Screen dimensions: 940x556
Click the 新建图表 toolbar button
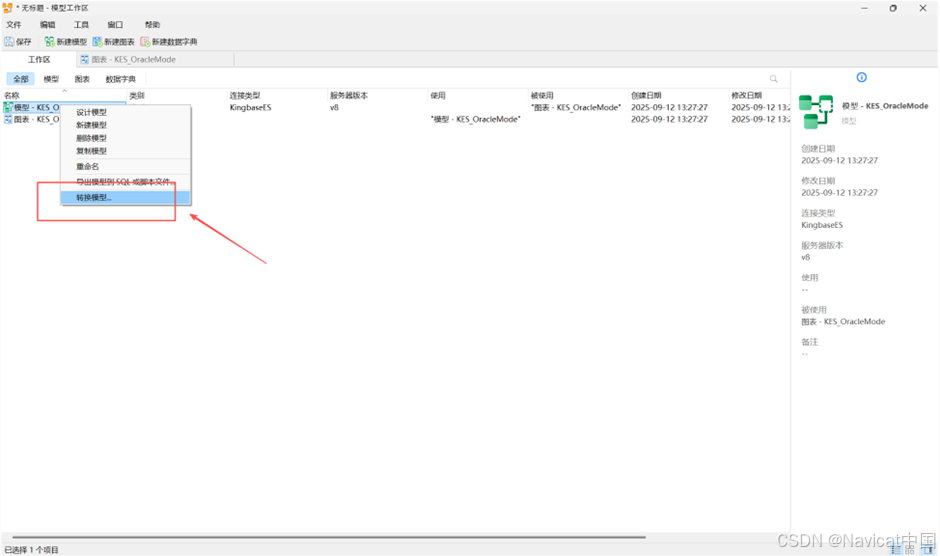click(114, 41)
